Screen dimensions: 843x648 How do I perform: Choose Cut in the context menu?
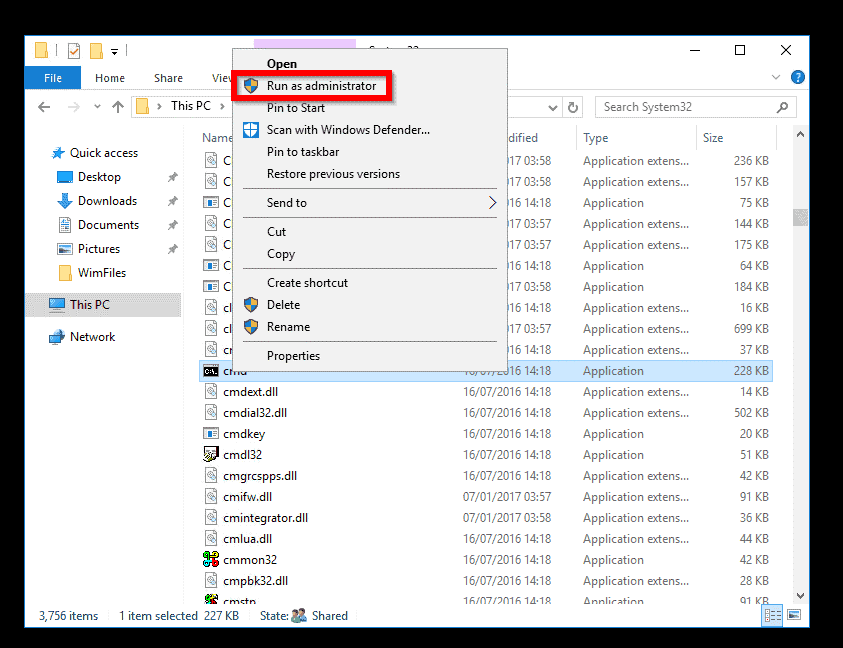pyautogui.click(x=276, y=232)
